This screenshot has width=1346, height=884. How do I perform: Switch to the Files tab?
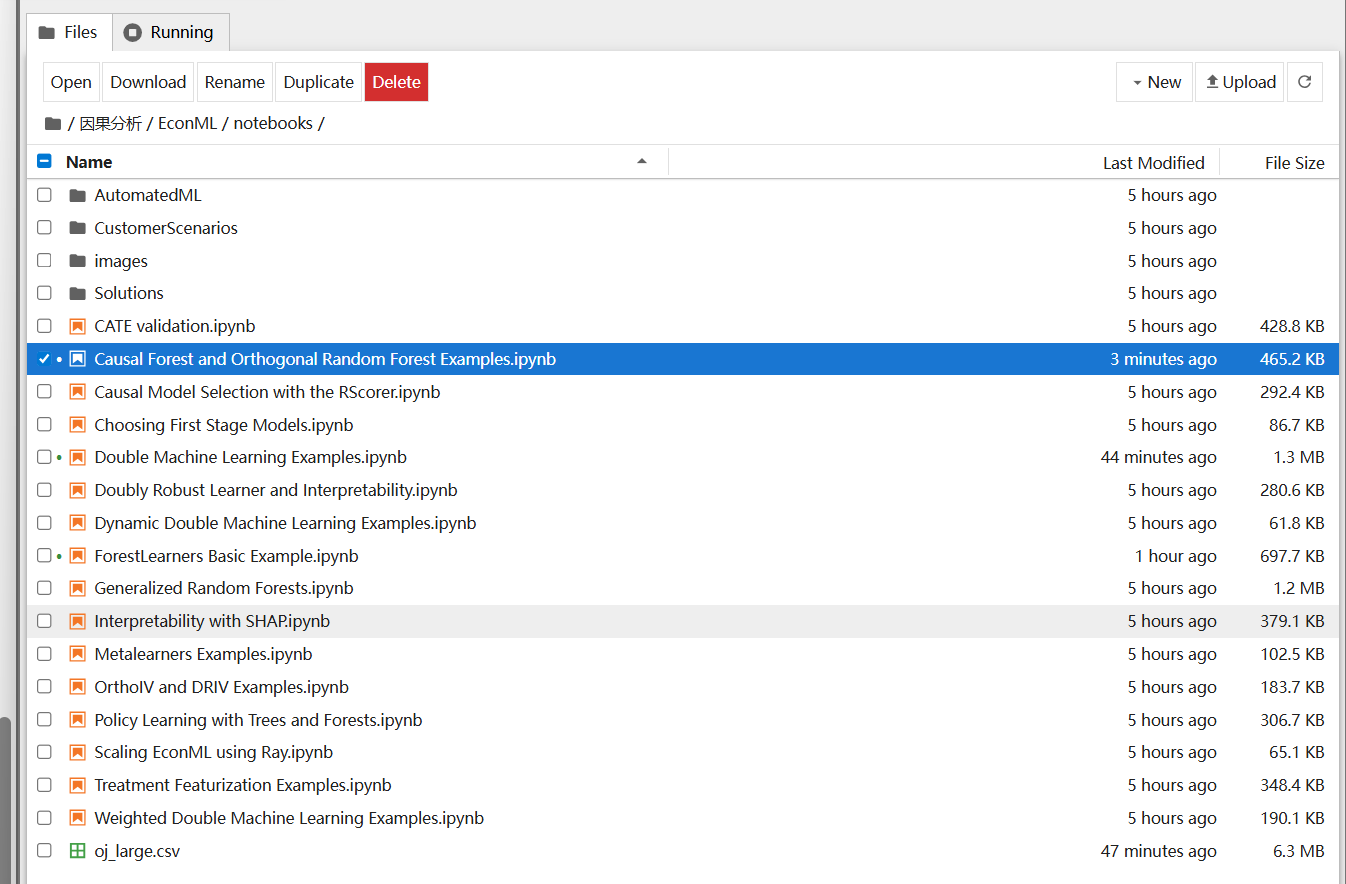(x=69, y=32)
